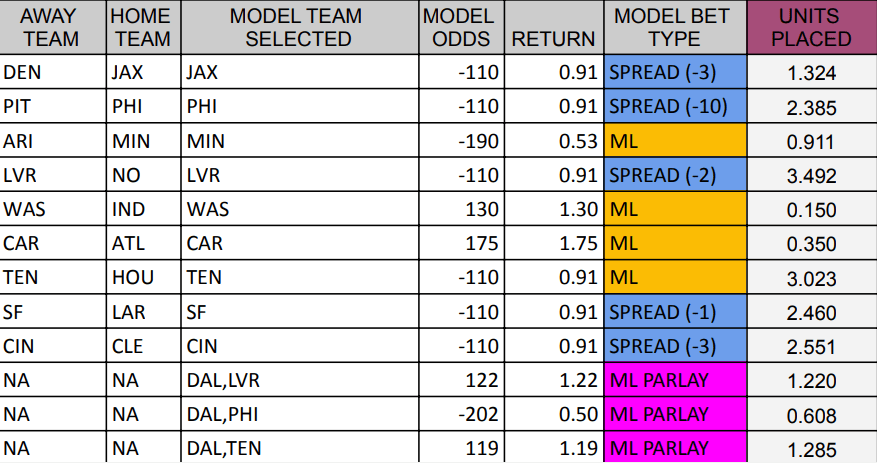
Task: Click the SPREAD (-10) bet type cell
Action: point(674,106)
